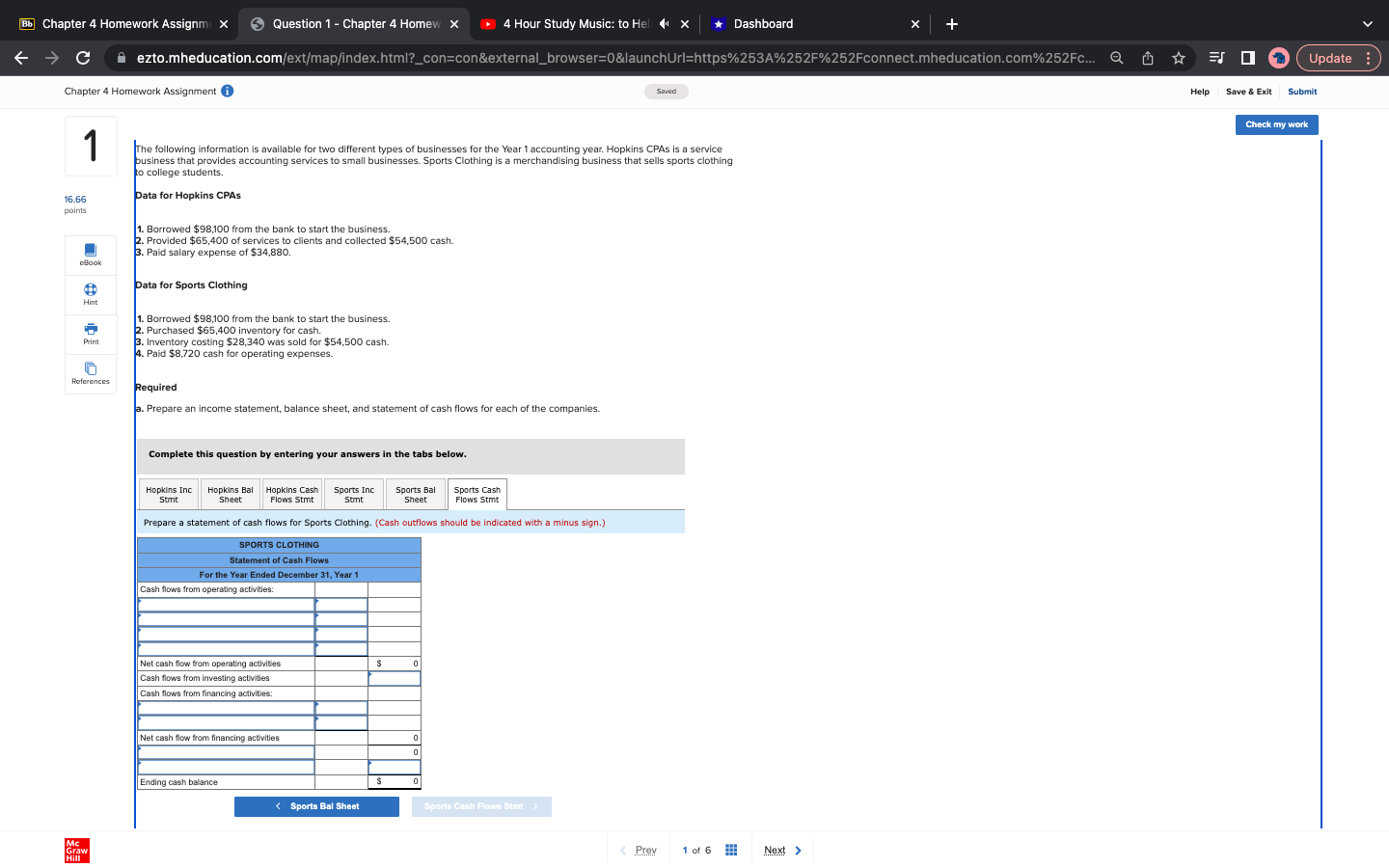Reload the page with the refresh icon
This screenshot has width=1389, height=868.
pyautogui.click(x=83, y=58)
